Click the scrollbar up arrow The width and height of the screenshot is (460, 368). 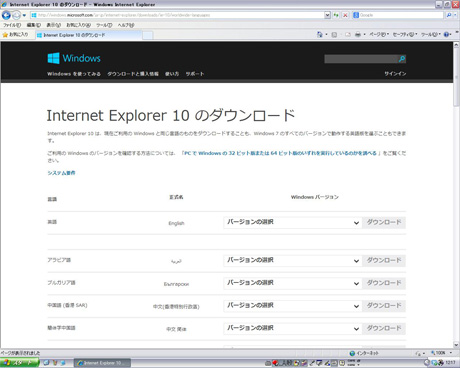[456, 45]
